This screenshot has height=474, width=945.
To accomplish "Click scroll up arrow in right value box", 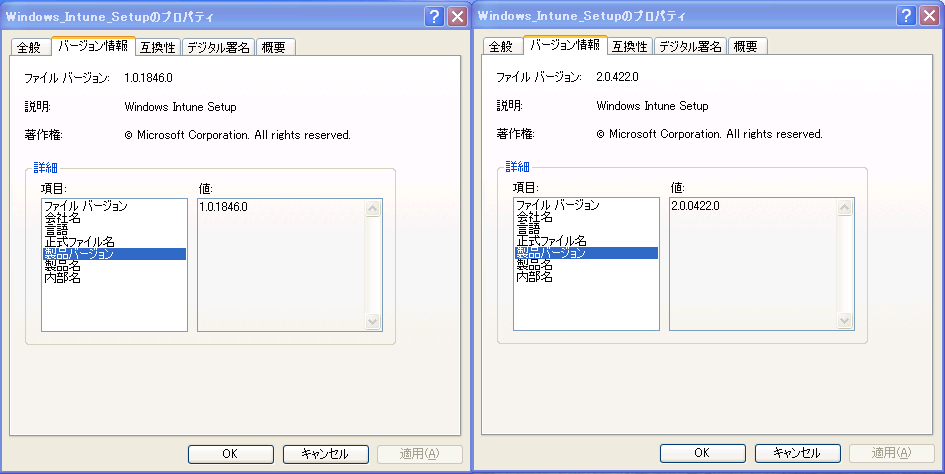I will 844,207.
